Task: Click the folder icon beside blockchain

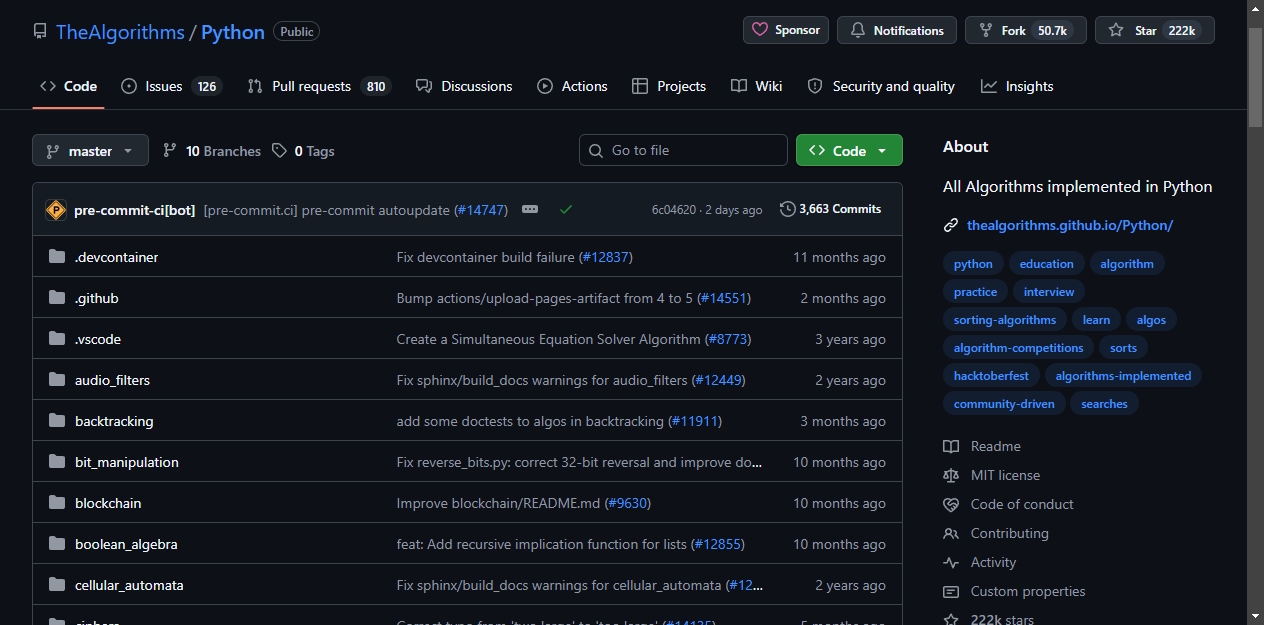Action: (x=57, y=503)
